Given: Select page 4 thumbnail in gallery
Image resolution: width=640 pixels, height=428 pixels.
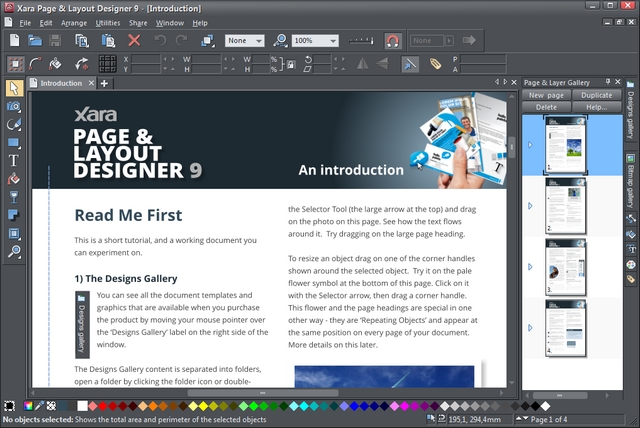Looking at the screenshot, I should coord(566,328).
